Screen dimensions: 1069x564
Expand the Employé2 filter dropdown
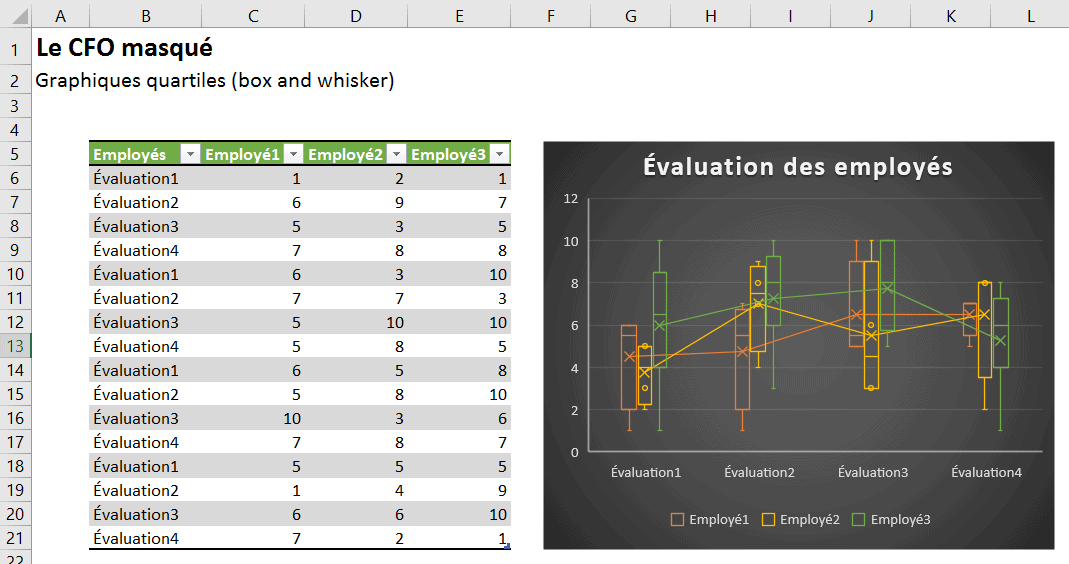pos(397,154)
